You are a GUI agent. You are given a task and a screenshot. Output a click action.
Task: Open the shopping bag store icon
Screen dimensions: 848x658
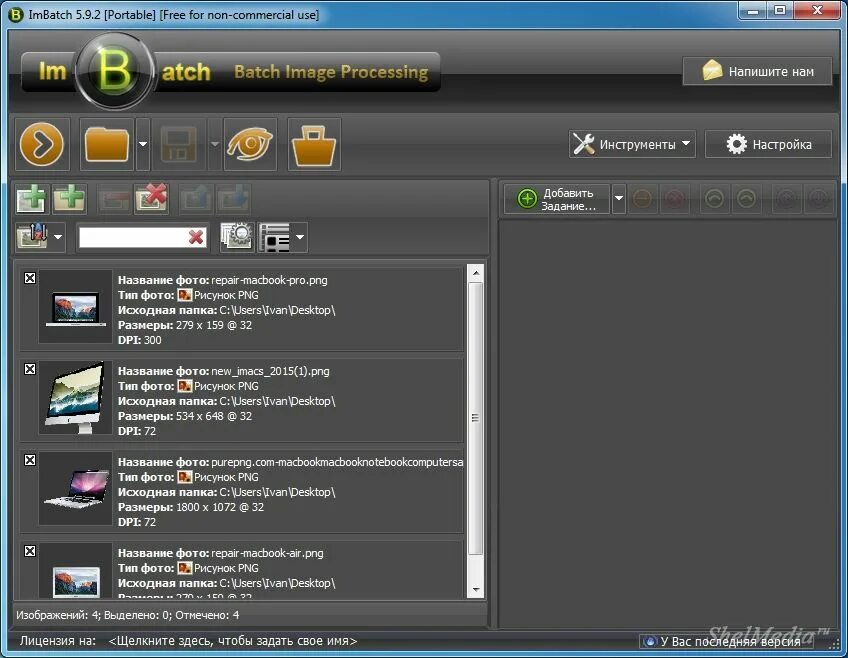point(314,144)
